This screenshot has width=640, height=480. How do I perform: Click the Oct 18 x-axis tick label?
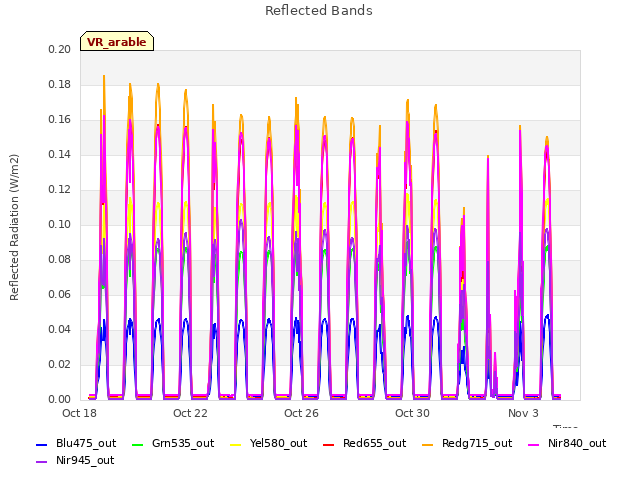(x=79, y=413)
